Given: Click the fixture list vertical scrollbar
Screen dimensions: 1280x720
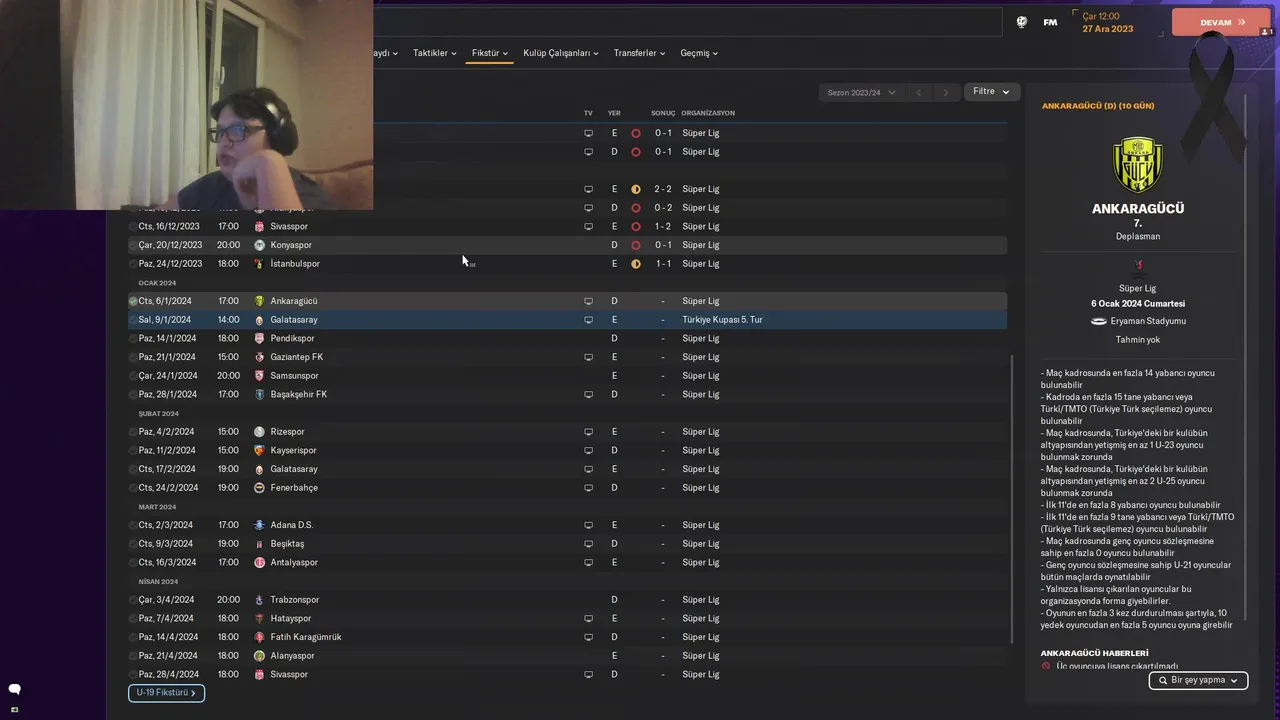Looking at the screenshot, I should point(1012,500).
